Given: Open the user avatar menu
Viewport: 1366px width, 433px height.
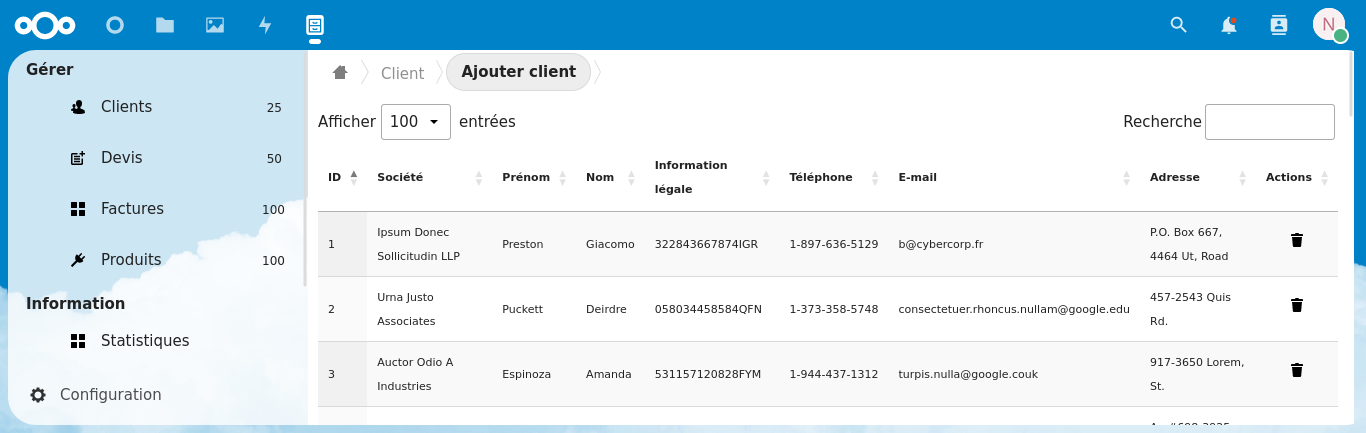Looking at the screenshot, I should point(1329,25).
